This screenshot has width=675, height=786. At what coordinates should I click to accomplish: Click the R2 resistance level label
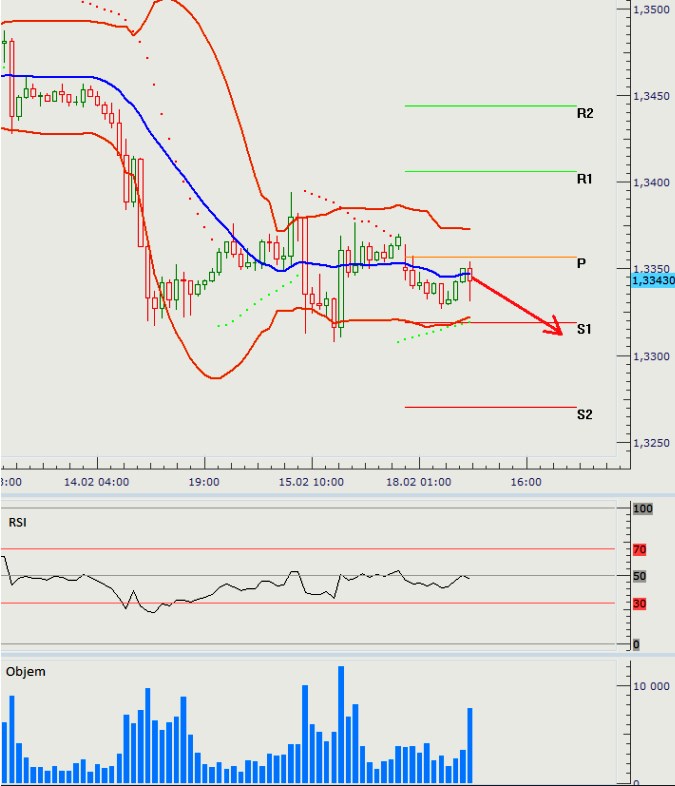585,113
